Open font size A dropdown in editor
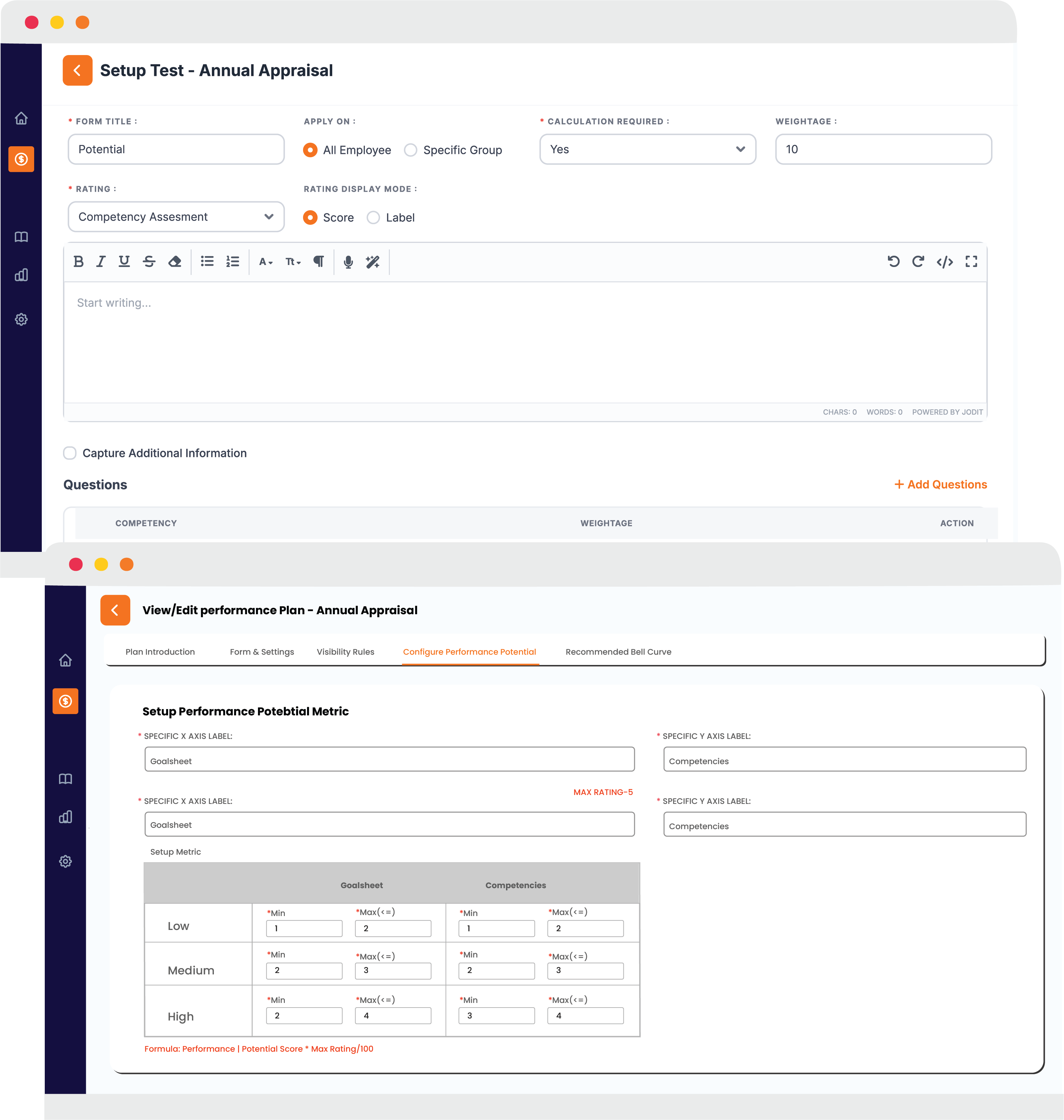 coord(266,262)
